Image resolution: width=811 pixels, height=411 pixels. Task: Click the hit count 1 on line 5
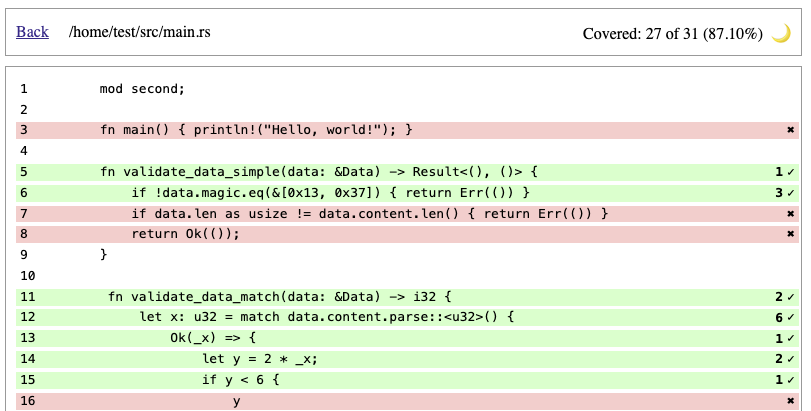point(779,172)
